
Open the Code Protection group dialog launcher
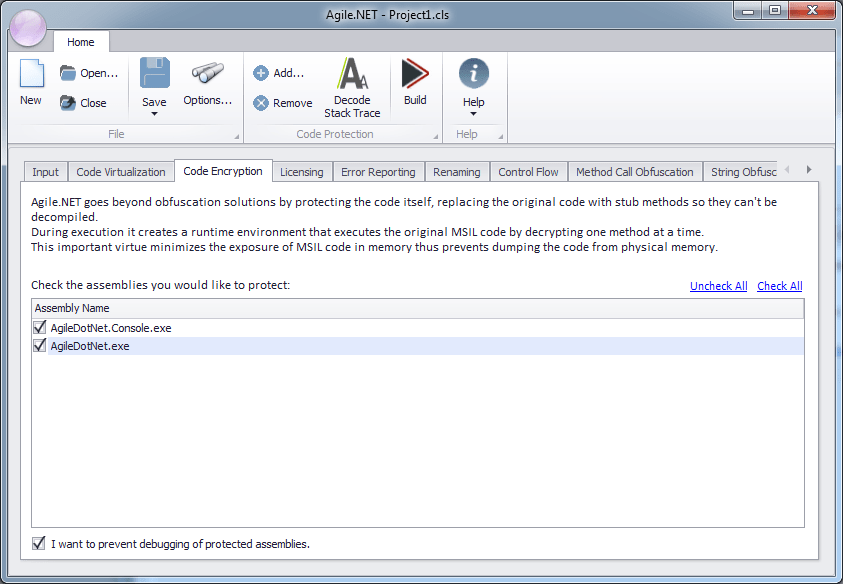point(435,137)
